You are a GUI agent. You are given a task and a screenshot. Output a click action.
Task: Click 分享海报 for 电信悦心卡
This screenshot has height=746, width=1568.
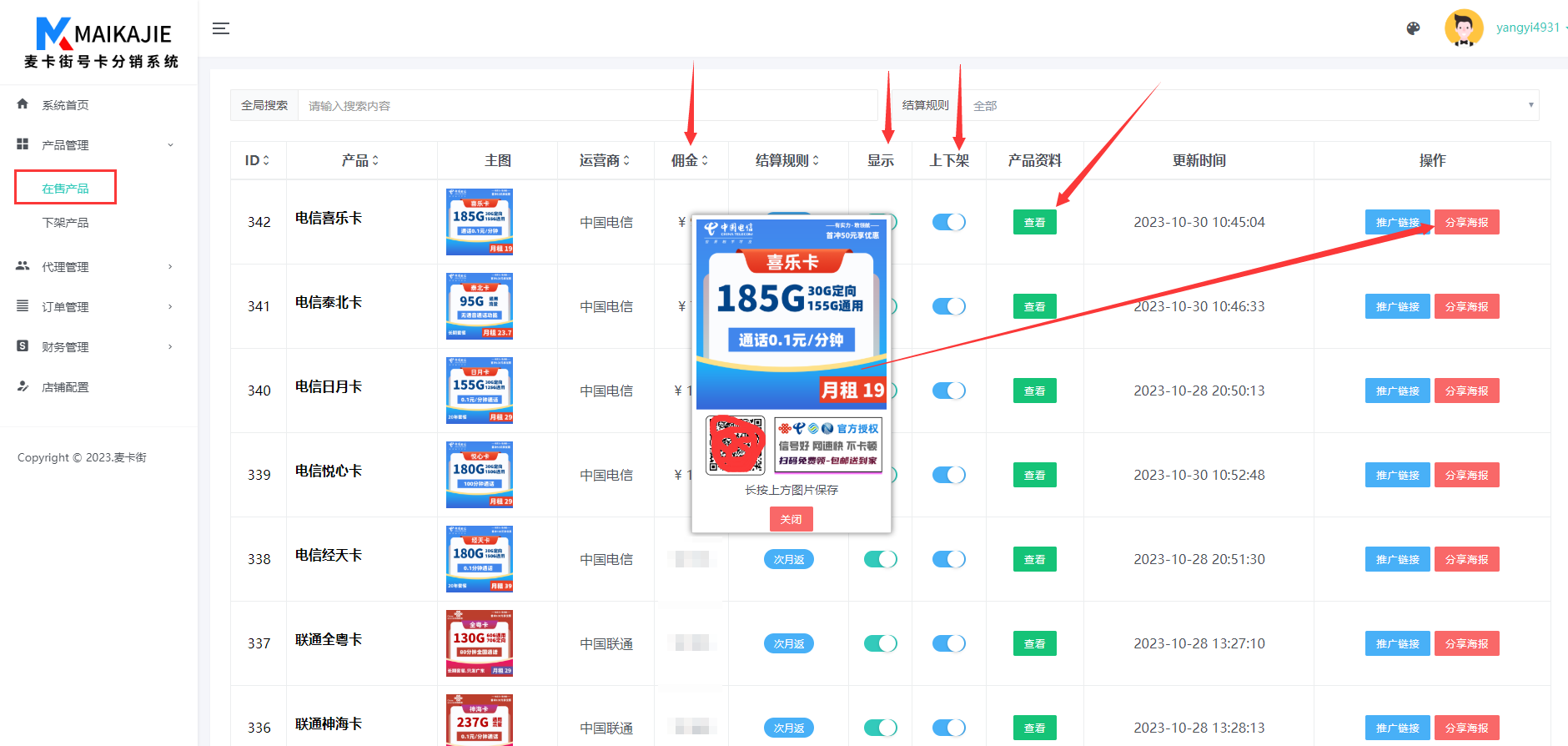1466,475
